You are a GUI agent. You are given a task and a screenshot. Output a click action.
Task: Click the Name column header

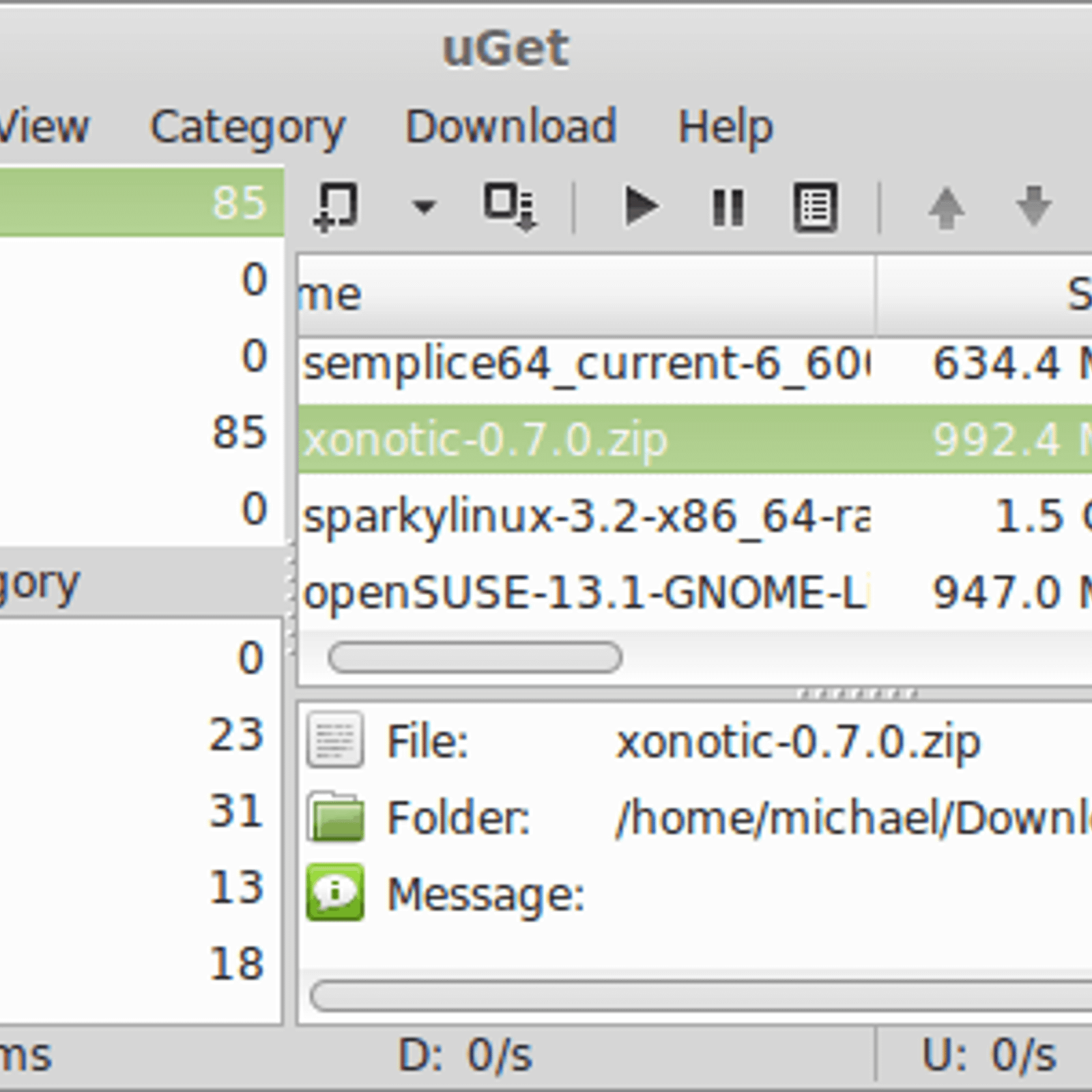586,295
